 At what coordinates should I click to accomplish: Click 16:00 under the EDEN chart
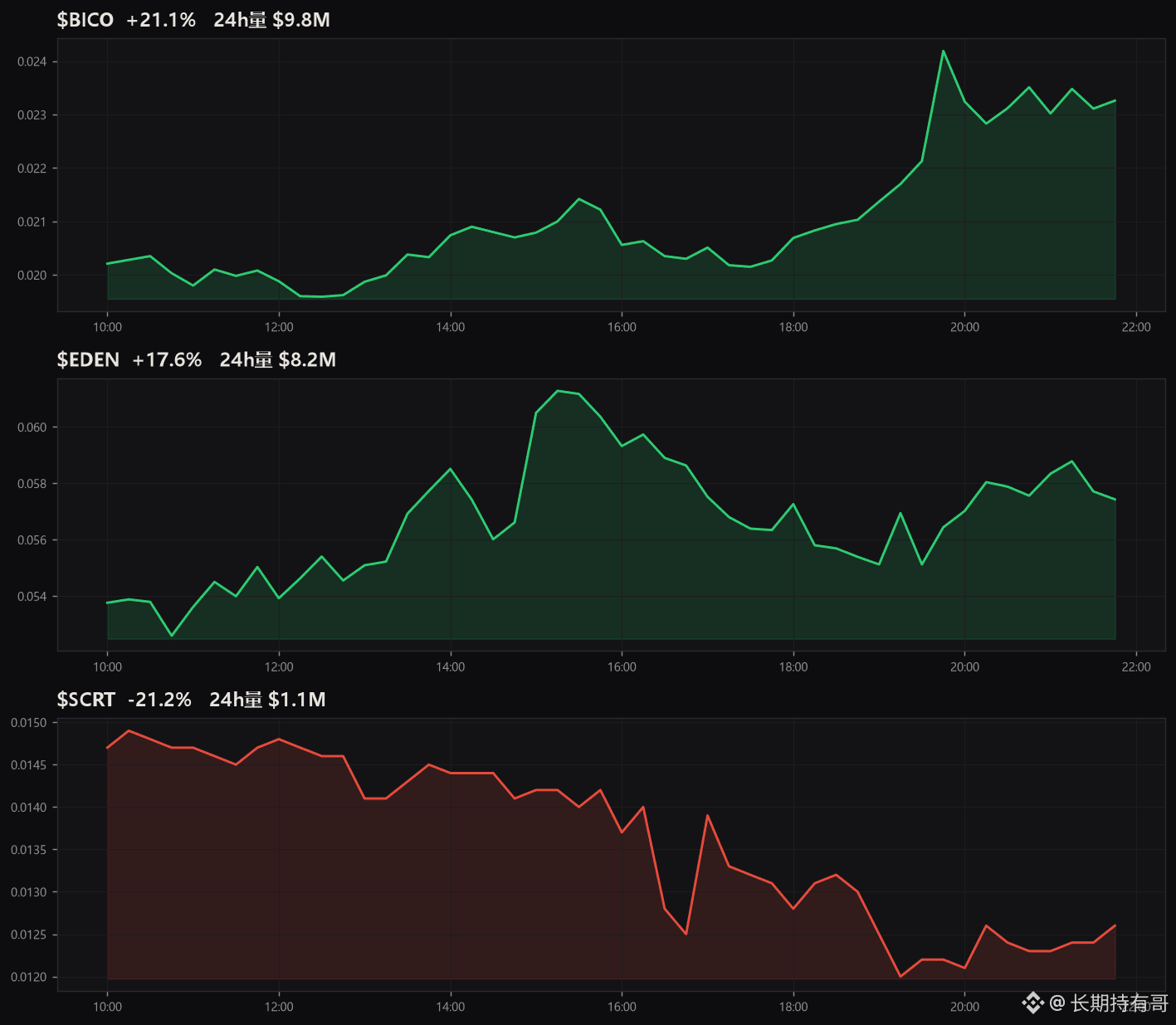(622, 666)
